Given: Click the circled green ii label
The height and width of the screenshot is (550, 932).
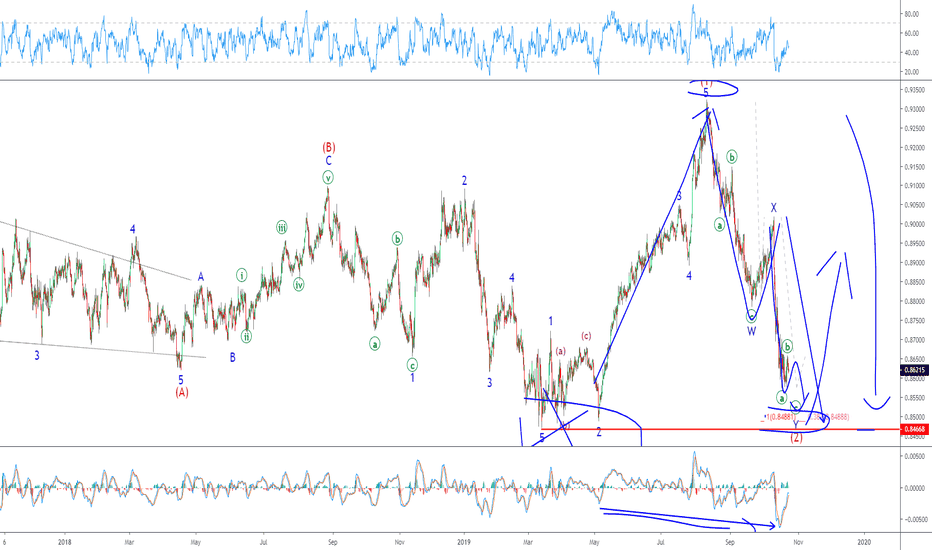Looking at the screenshot, I should click(x=246, y=337).
